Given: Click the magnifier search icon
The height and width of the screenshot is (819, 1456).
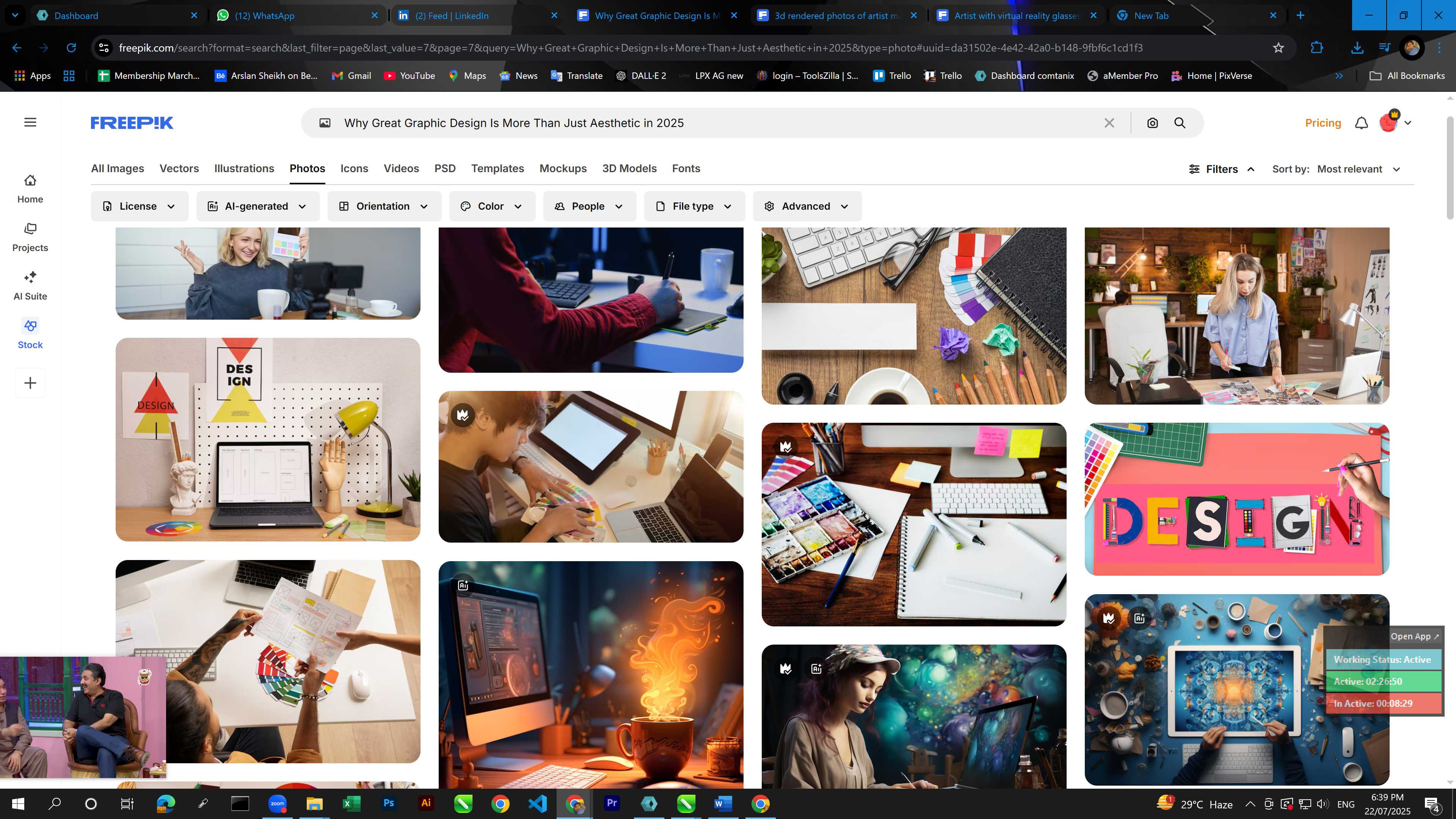Looking at the screenshot, I should point(1180,122).
